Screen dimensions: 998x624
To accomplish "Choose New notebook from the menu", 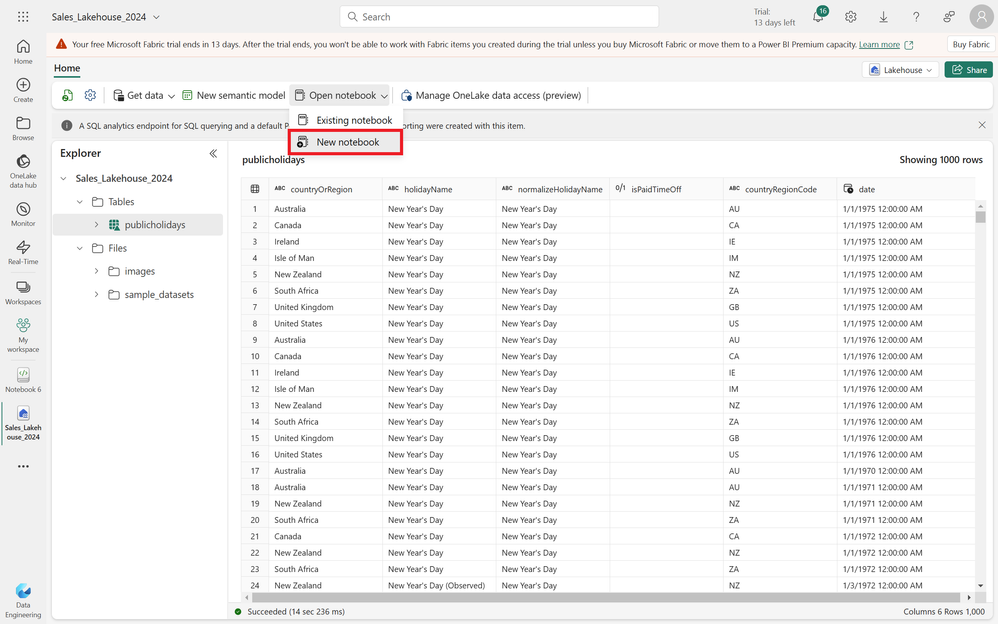I will (346, 142).
